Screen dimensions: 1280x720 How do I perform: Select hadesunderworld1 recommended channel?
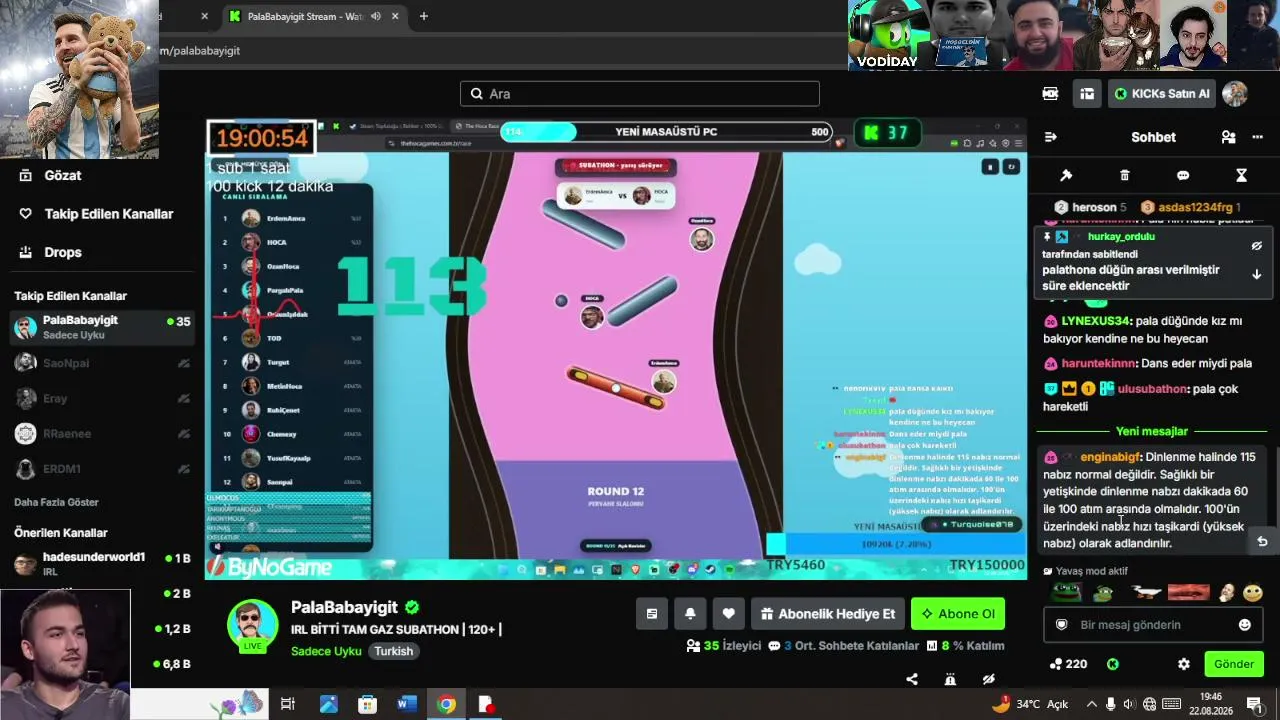(x=100, y=564)
